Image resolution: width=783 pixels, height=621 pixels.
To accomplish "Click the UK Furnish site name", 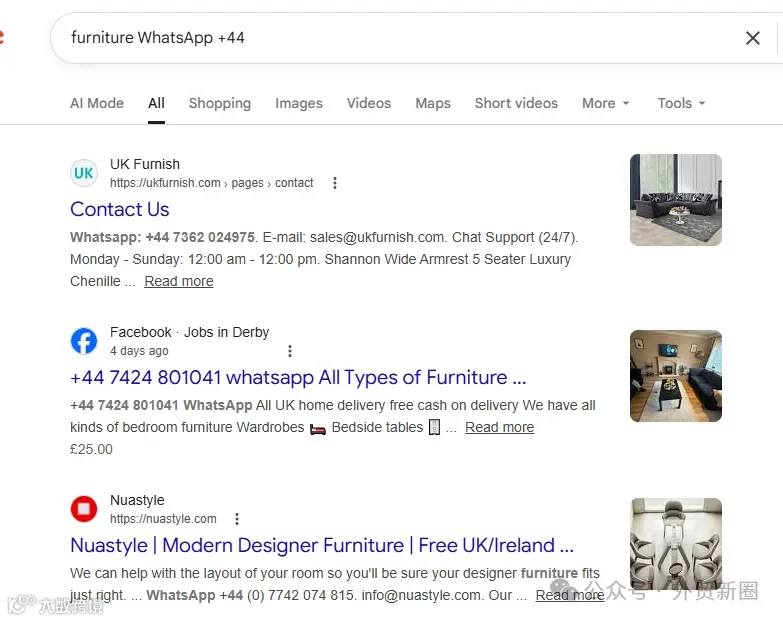I will (x=145, y=164).
